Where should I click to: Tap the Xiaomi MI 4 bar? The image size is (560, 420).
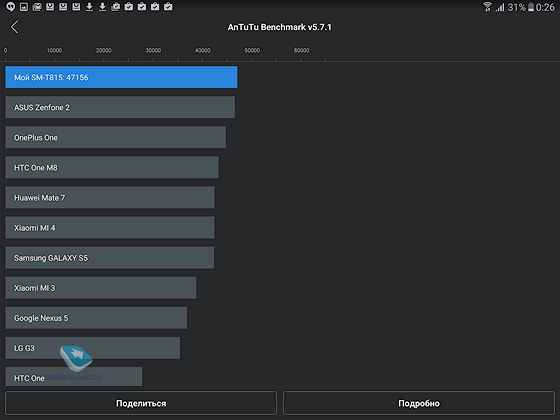[x=110, y=228]
